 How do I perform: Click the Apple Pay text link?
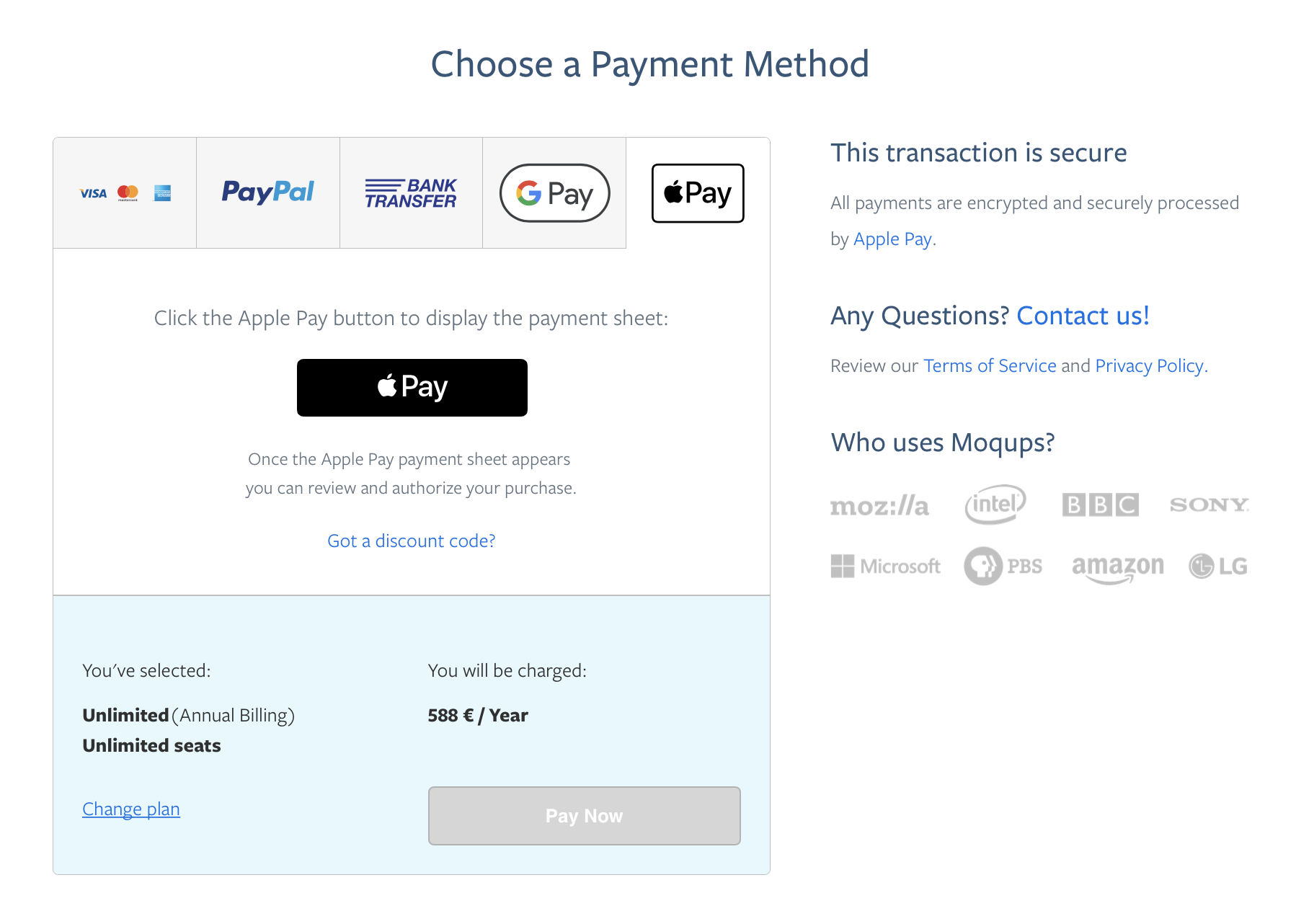(x=892, y=239)
